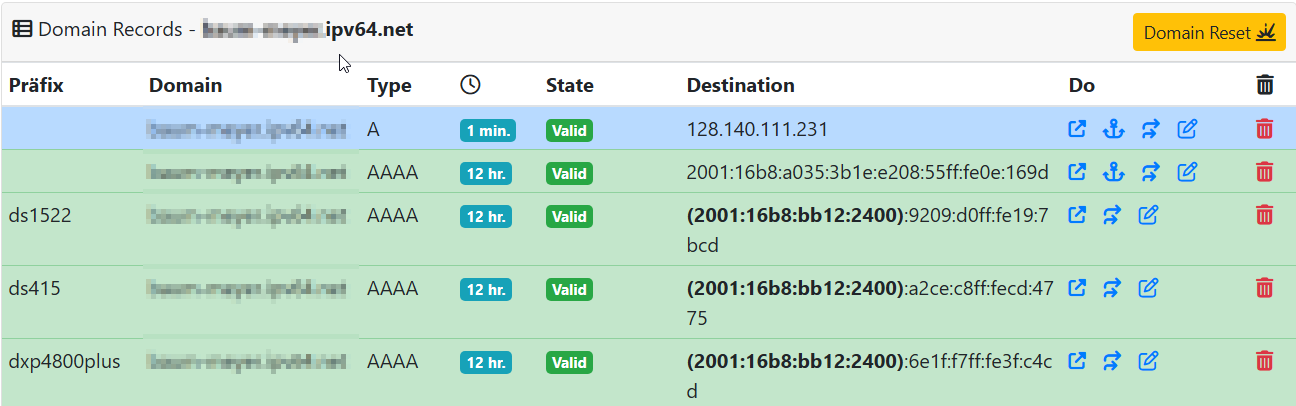The height and width of the screenshot is (406, 1296).
Task: Delete the dxp4800plus record
Action: [x=1264, y=361]
